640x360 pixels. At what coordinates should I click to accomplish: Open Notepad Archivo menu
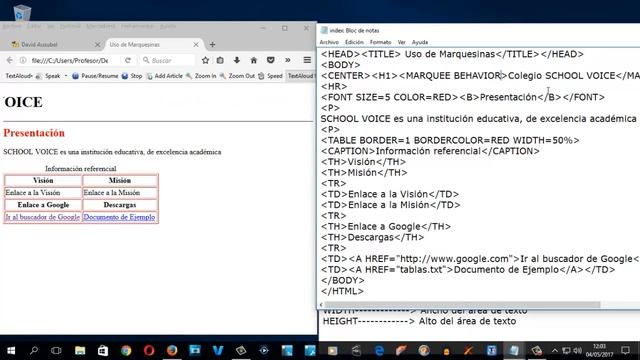tap(329, 42)
